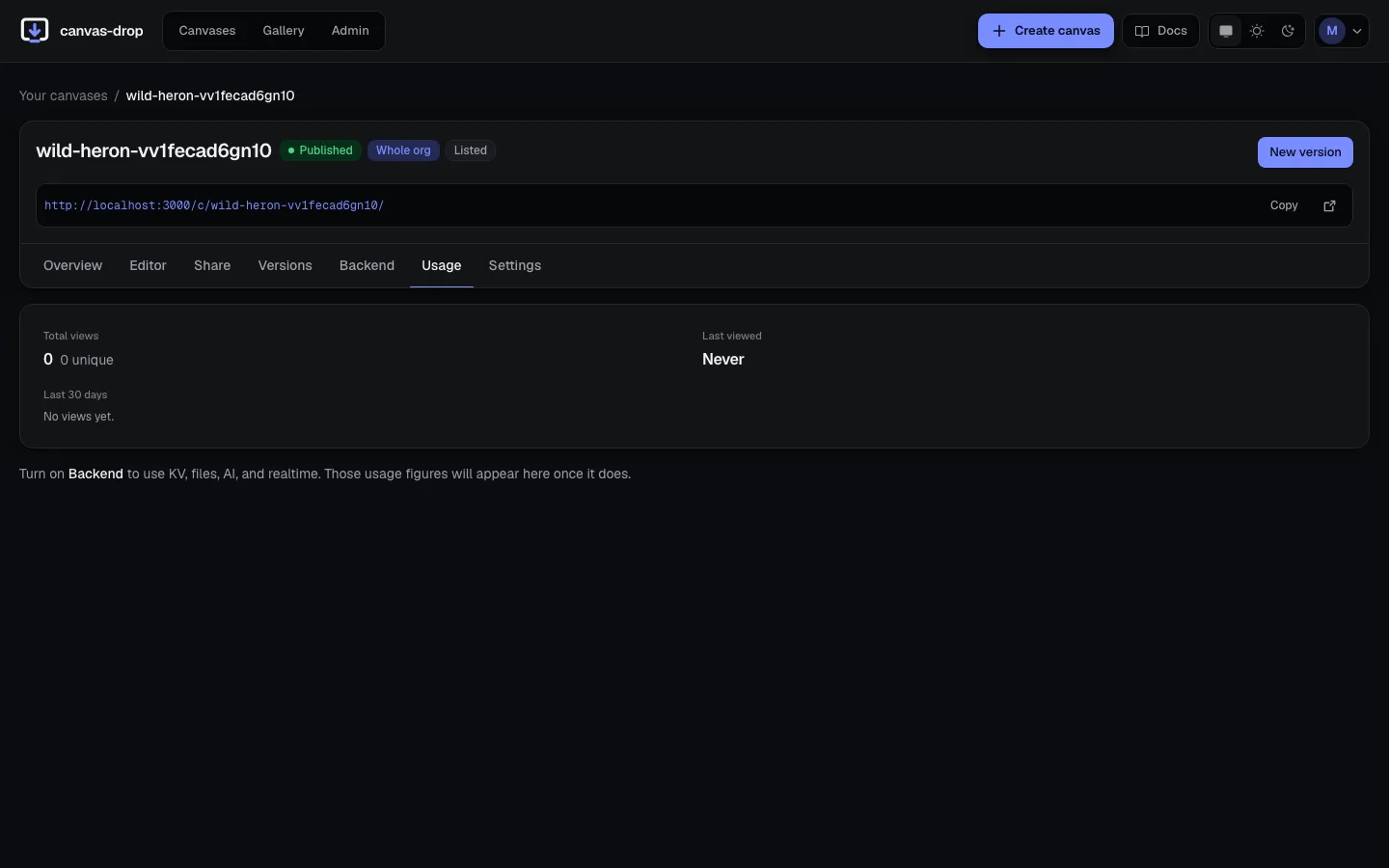Click the Last viewed label
This screenshot has width=1389, height=868.
(732, 336)
